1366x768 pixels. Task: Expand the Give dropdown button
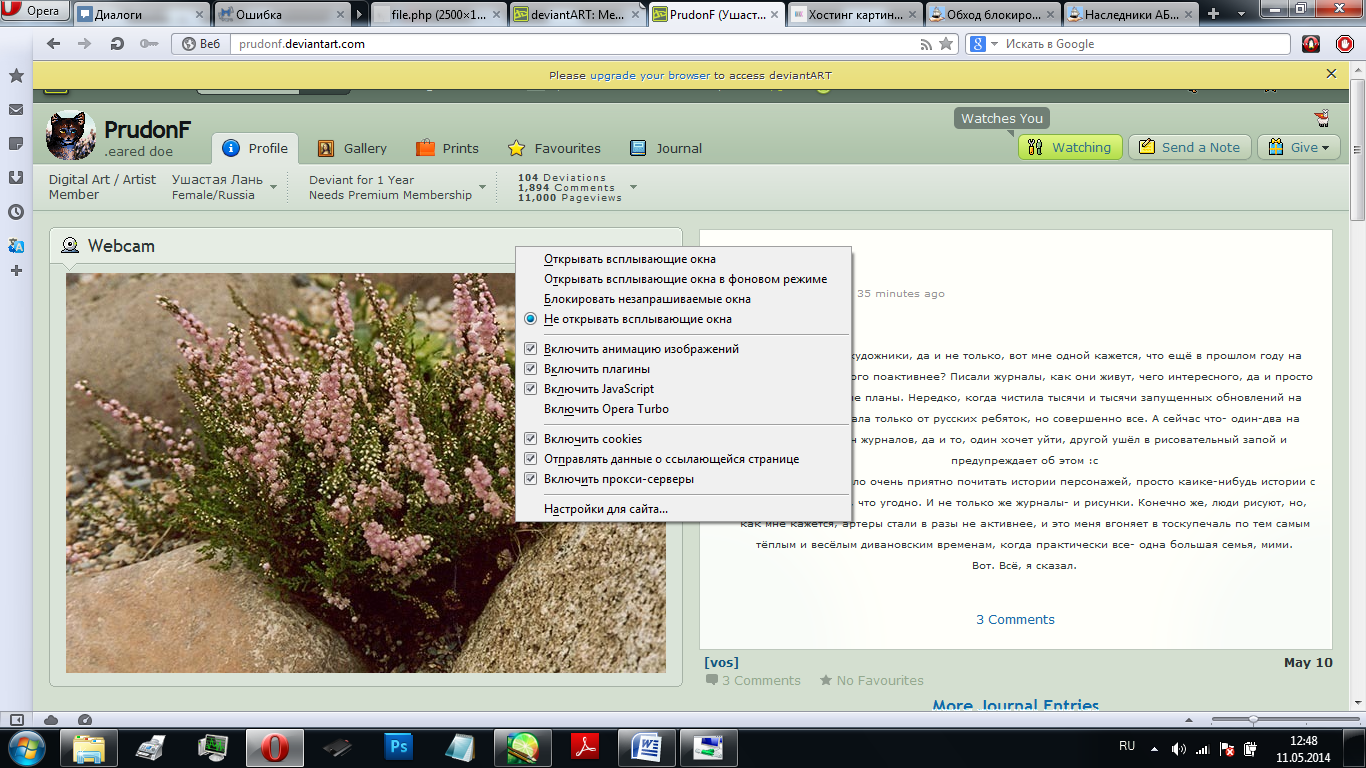point(1299,147)
